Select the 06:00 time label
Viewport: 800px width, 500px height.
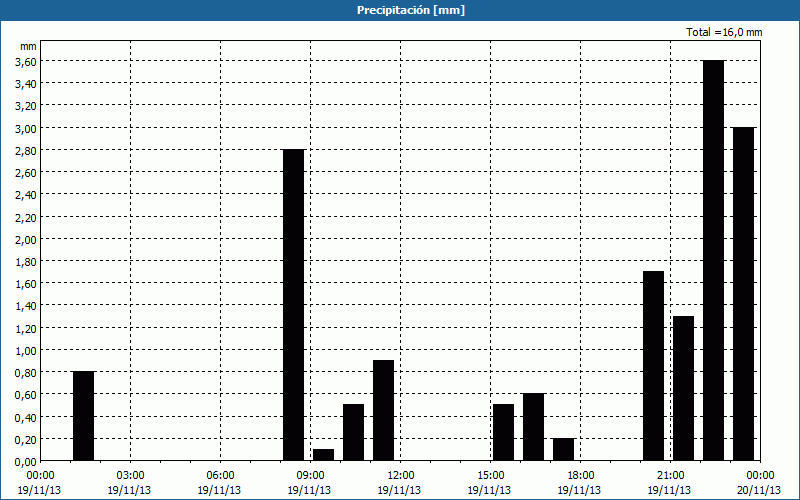pos(221,476)
